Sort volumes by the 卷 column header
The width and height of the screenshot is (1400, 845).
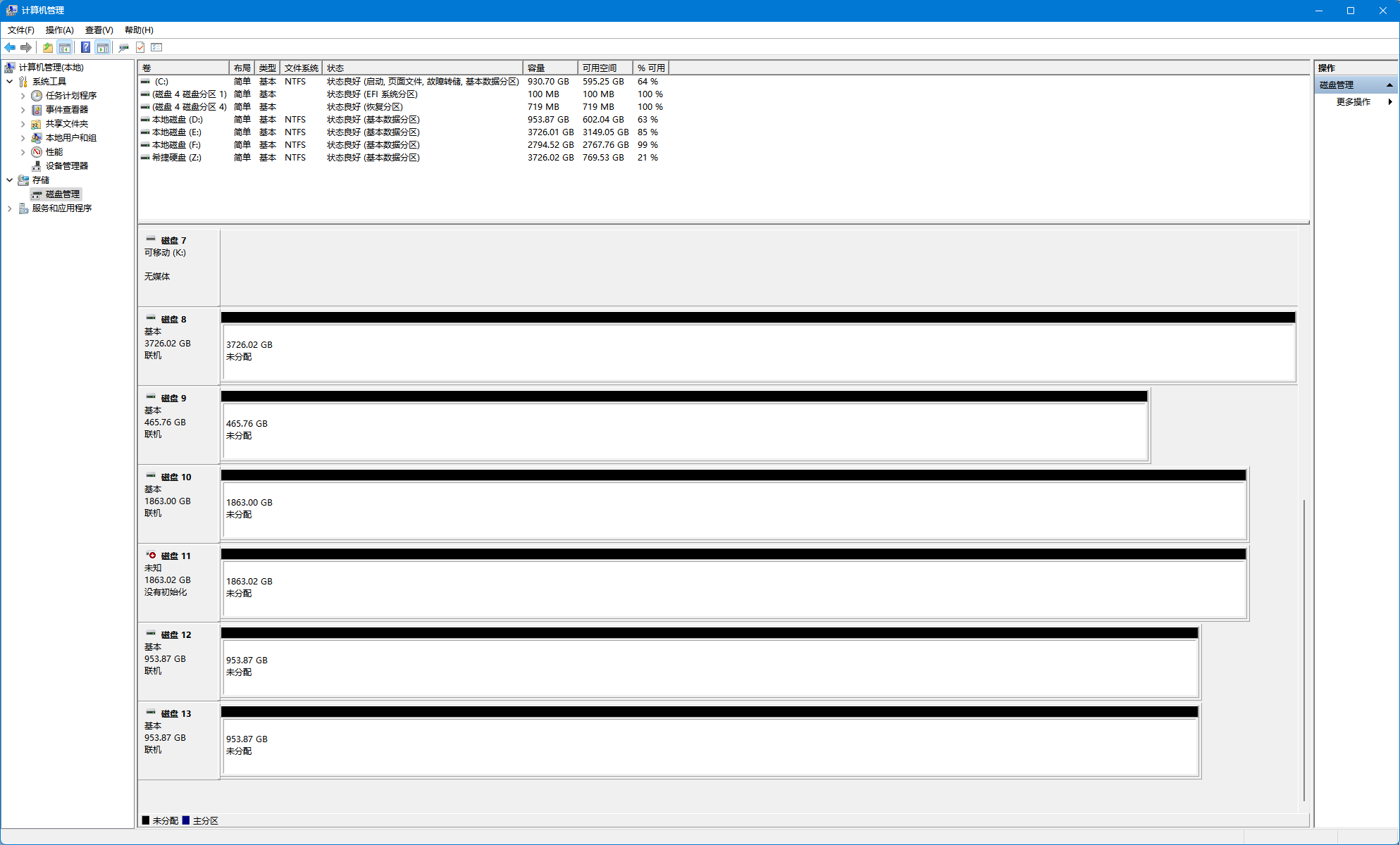point(184,68)
